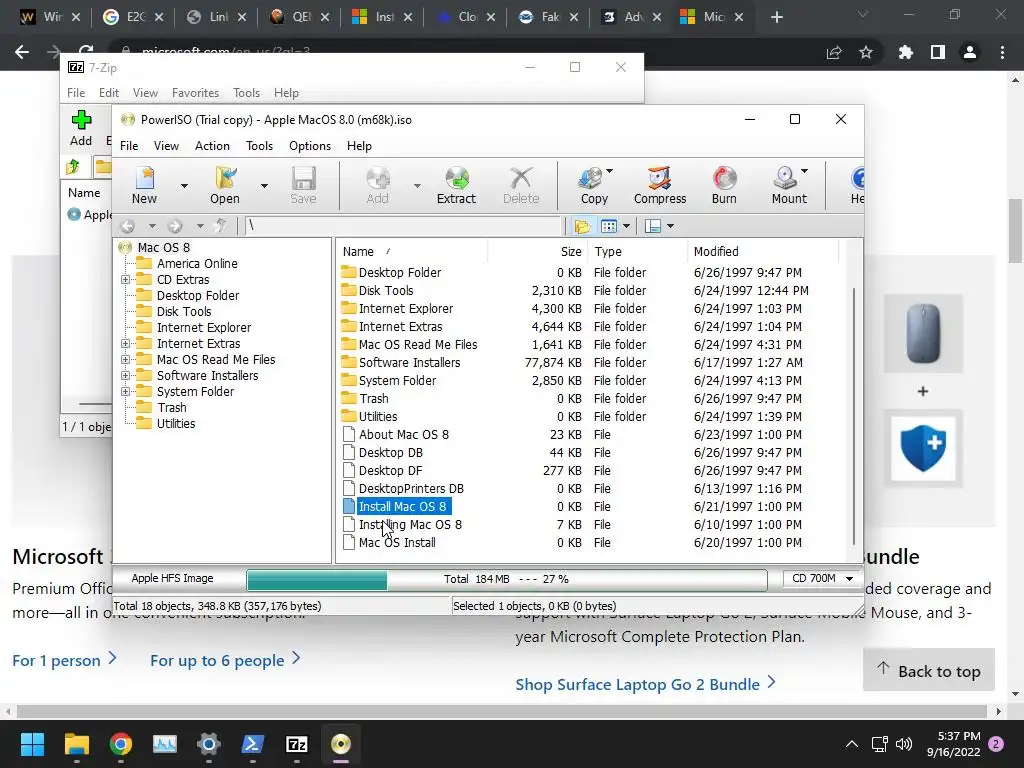Follow the For up to 6 people link

click(x=225, y=660)
